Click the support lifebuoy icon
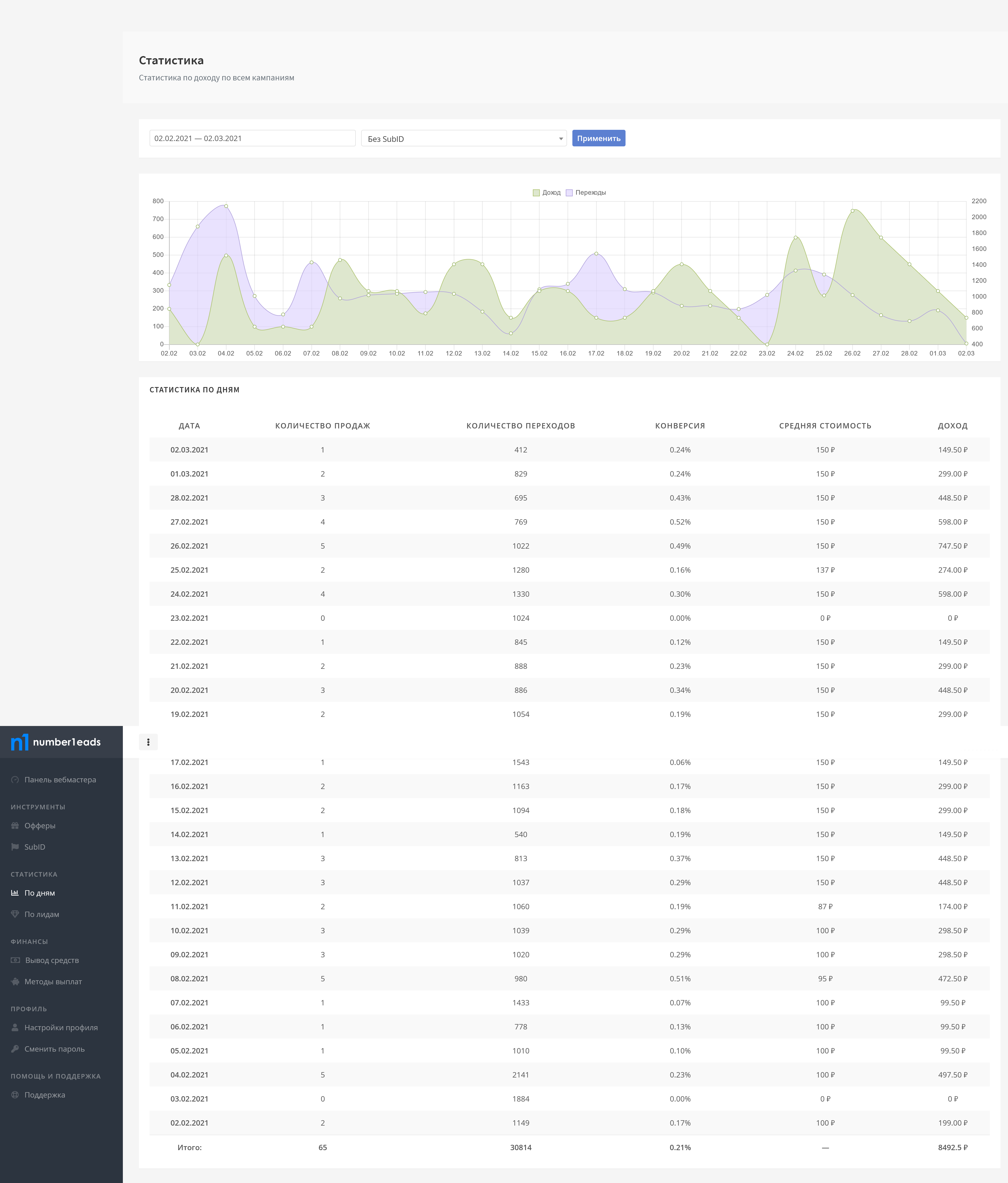This screenshot has width=1008, height=1183. point(15,1095)
